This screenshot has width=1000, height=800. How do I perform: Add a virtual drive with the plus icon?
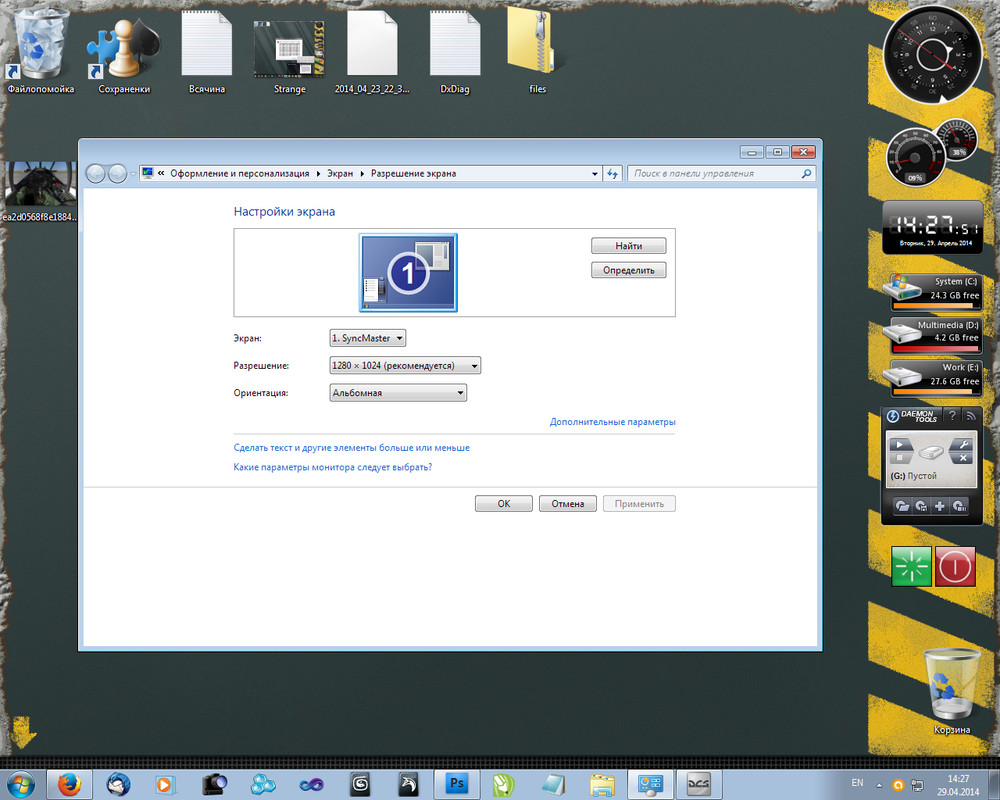pyautogui.click(x=939, y=506)
